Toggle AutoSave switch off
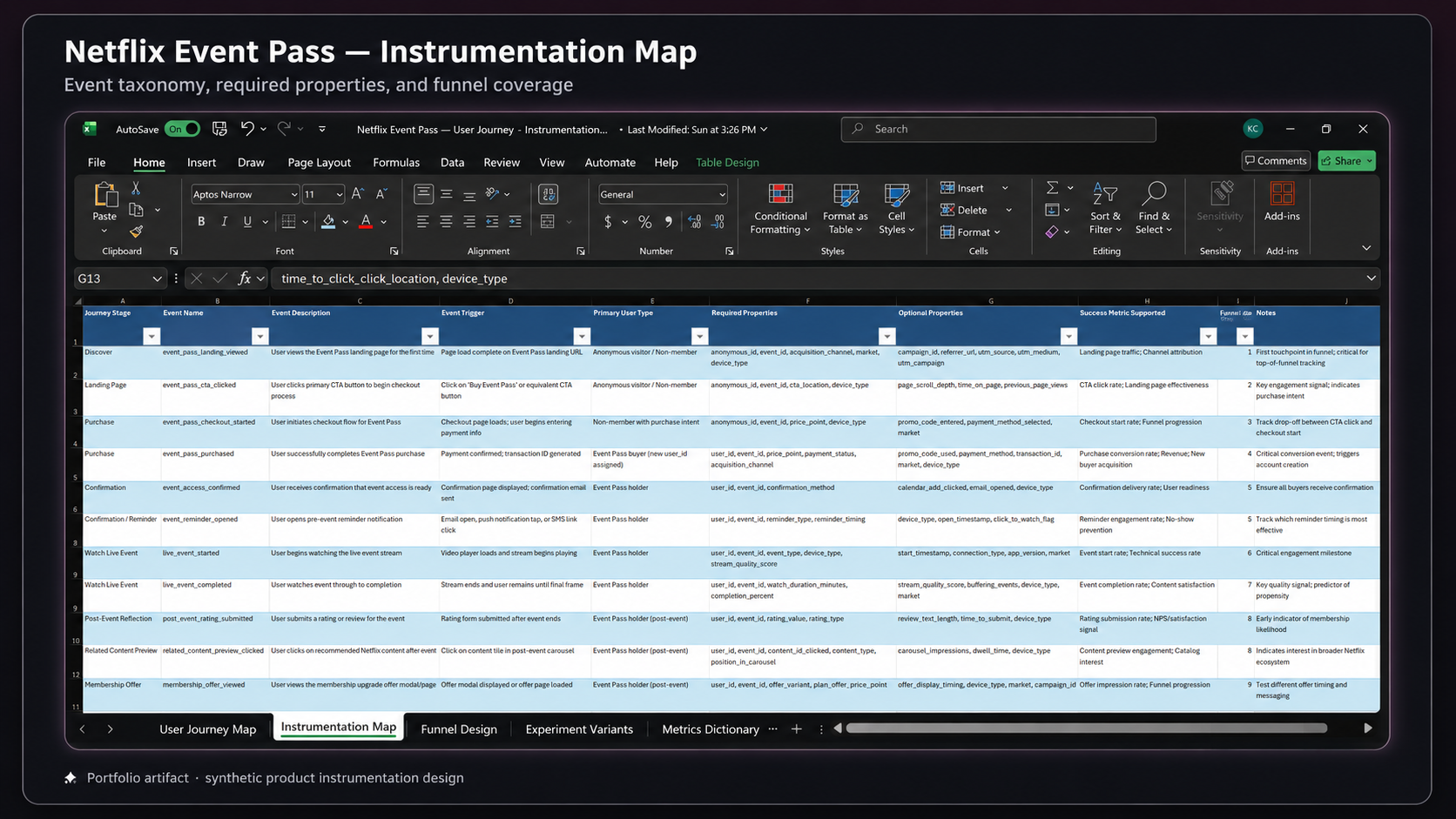The height and width of the screenshot is (819, 1456). coord(182,129)
